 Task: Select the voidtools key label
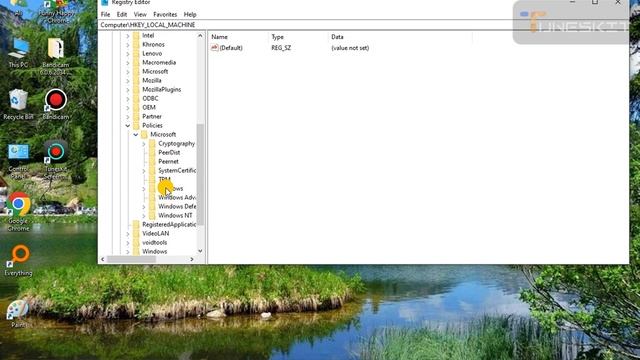point(154,242)
